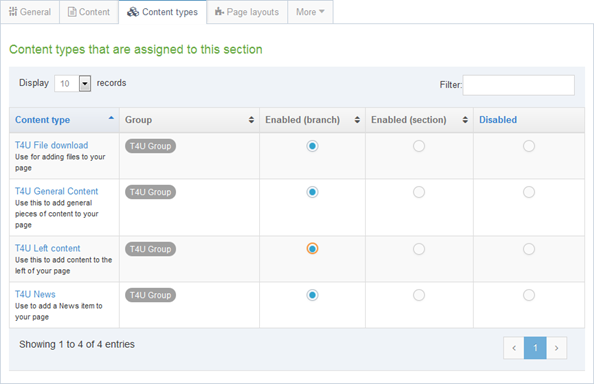Click T4U Group badge for T4U News
Viewport: 594px width, 384px height.
click(x=150, y=295)
